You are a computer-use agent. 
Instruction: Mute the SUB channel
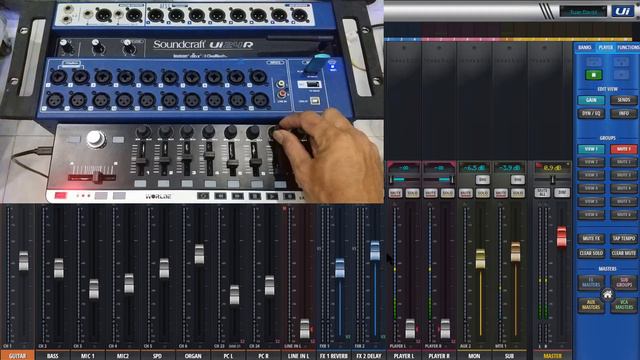tap(501, 193)
